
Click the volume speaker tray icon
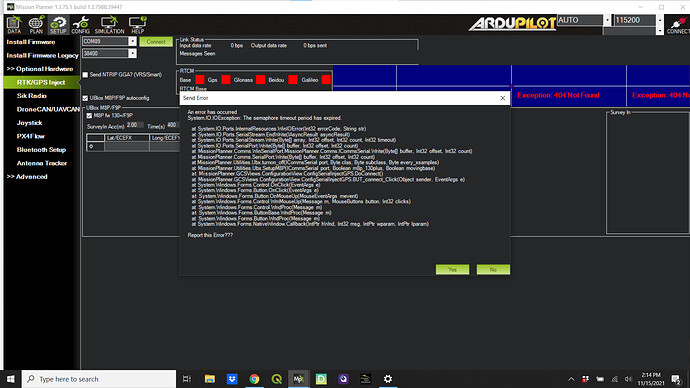coord(628,379)
